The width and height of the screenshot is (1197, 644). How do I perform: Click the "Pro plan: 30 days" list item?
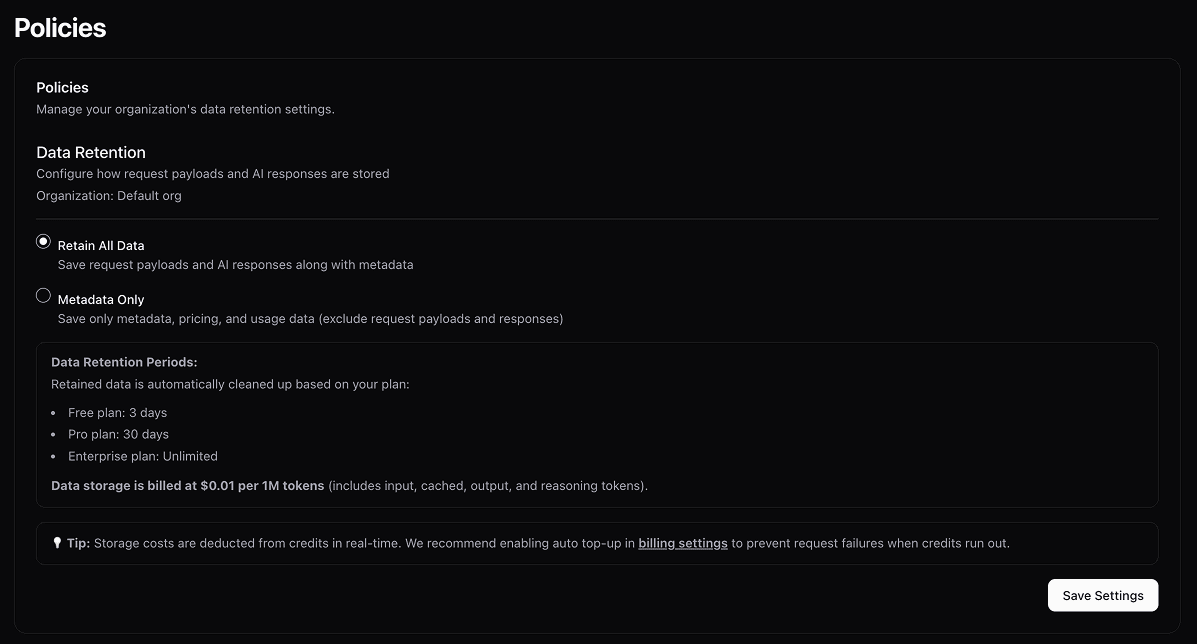118,434
